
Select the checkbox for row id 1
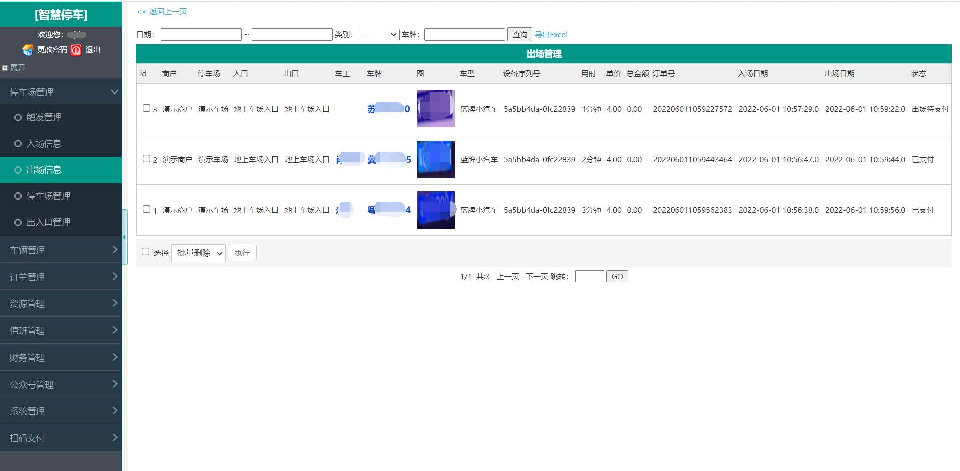coord(146,209)
